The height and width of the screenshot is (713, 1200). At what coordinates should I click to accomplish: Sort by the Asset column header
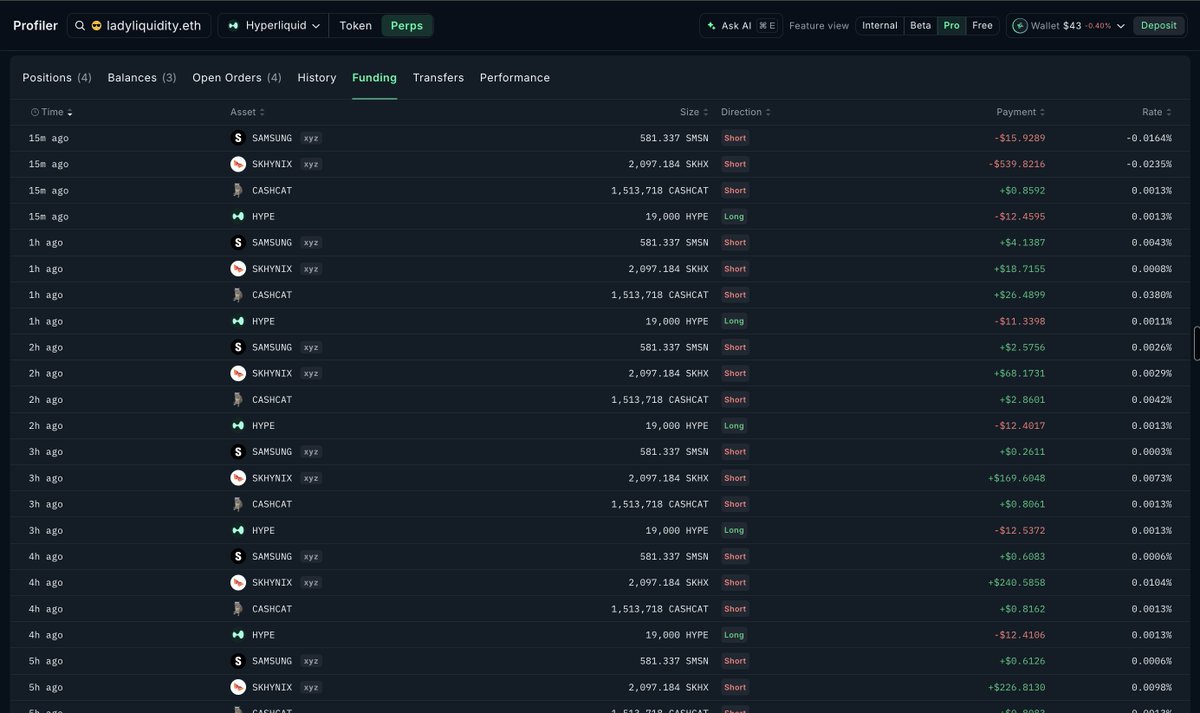pos(248,112)
